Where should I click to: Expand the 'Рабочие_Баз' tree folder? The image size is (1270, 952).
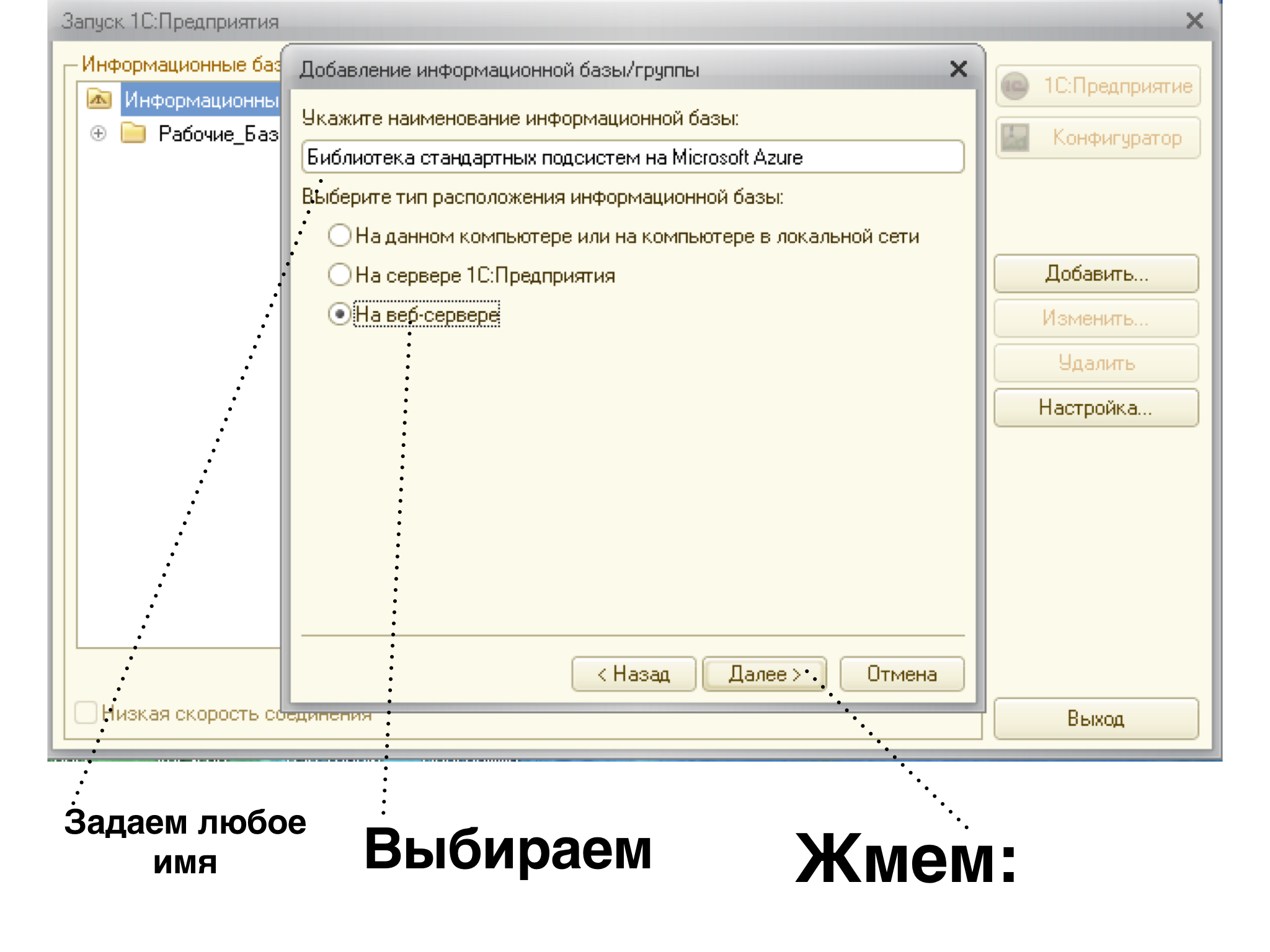coord(98,133)
